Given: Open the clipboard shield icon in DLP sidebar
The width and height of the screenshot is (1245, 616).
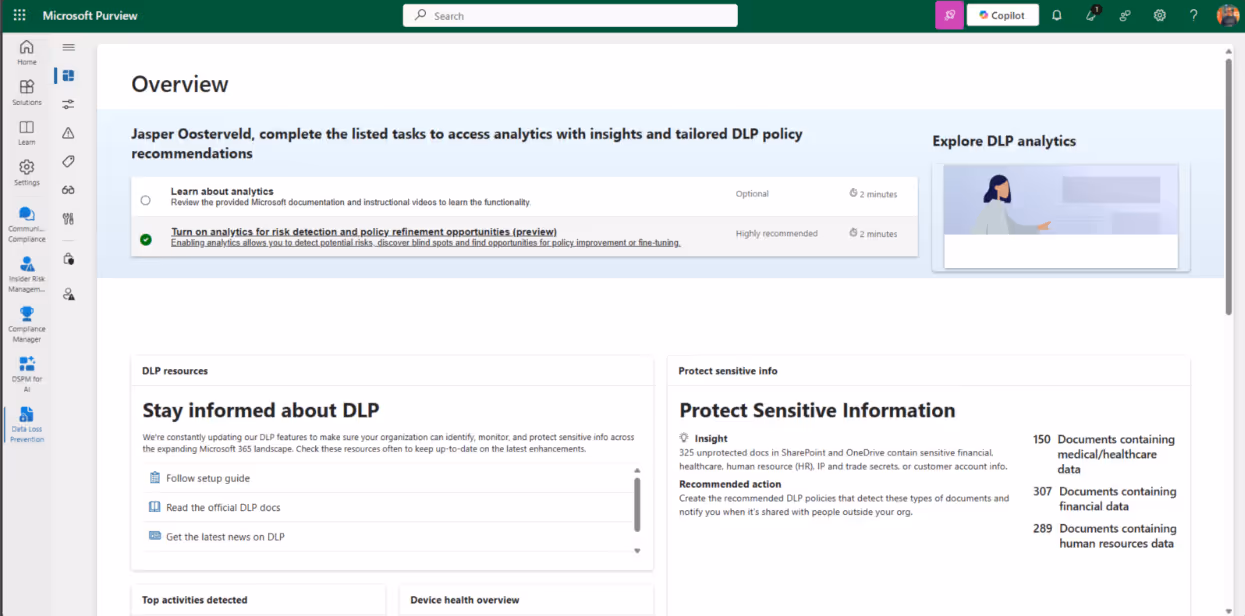Looking at the screenshot, I should click(x=68, y=259).
